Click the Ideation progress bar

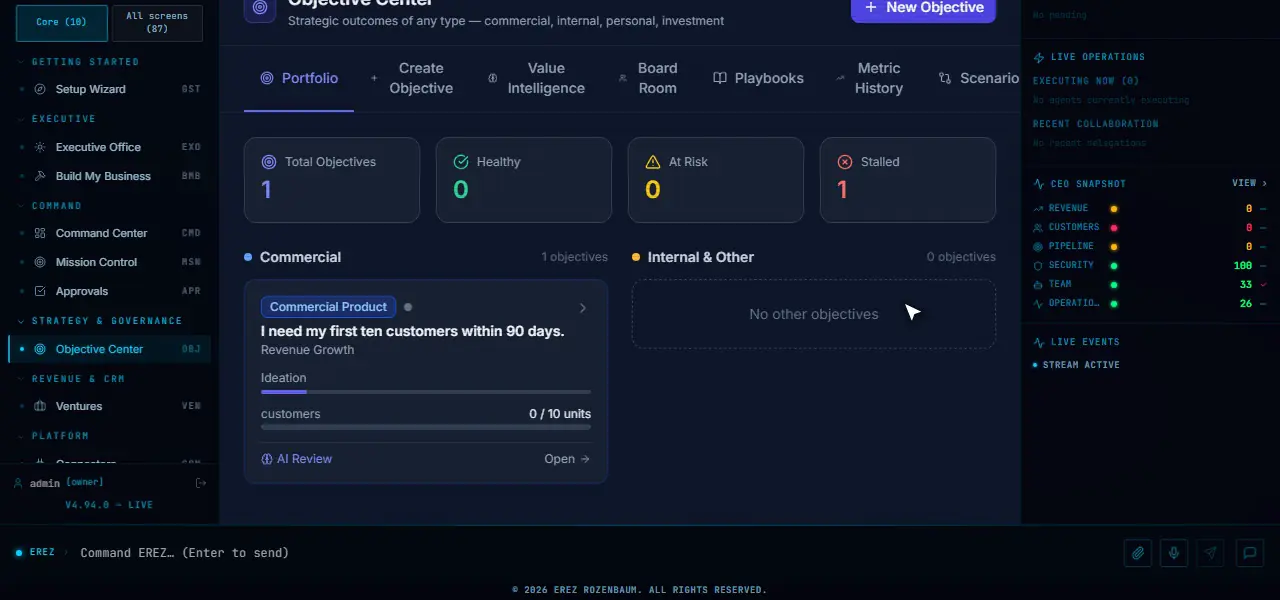(426, 392)
